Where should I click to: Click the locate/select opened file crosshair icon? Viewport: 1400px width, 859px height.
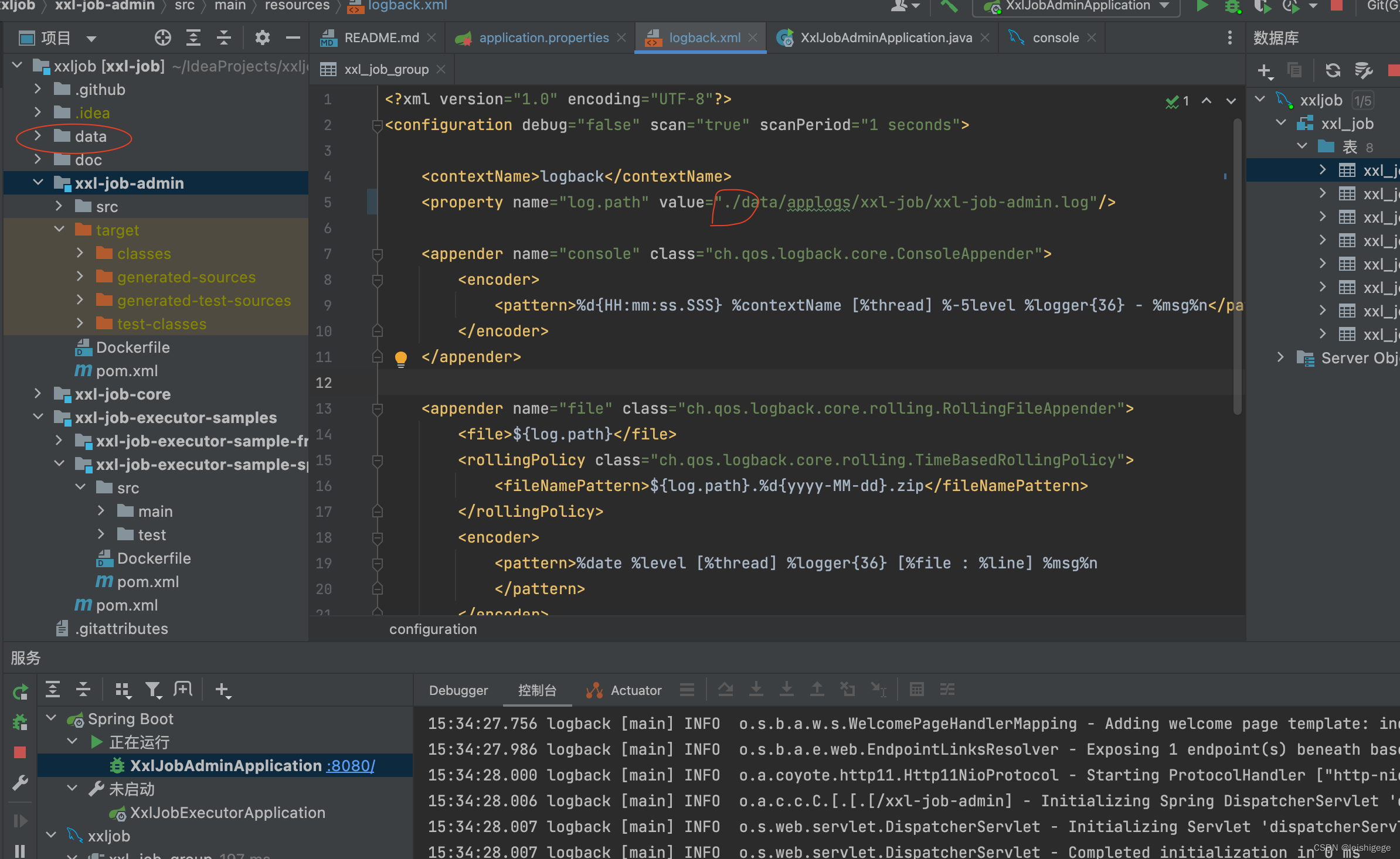click(162, 38)
